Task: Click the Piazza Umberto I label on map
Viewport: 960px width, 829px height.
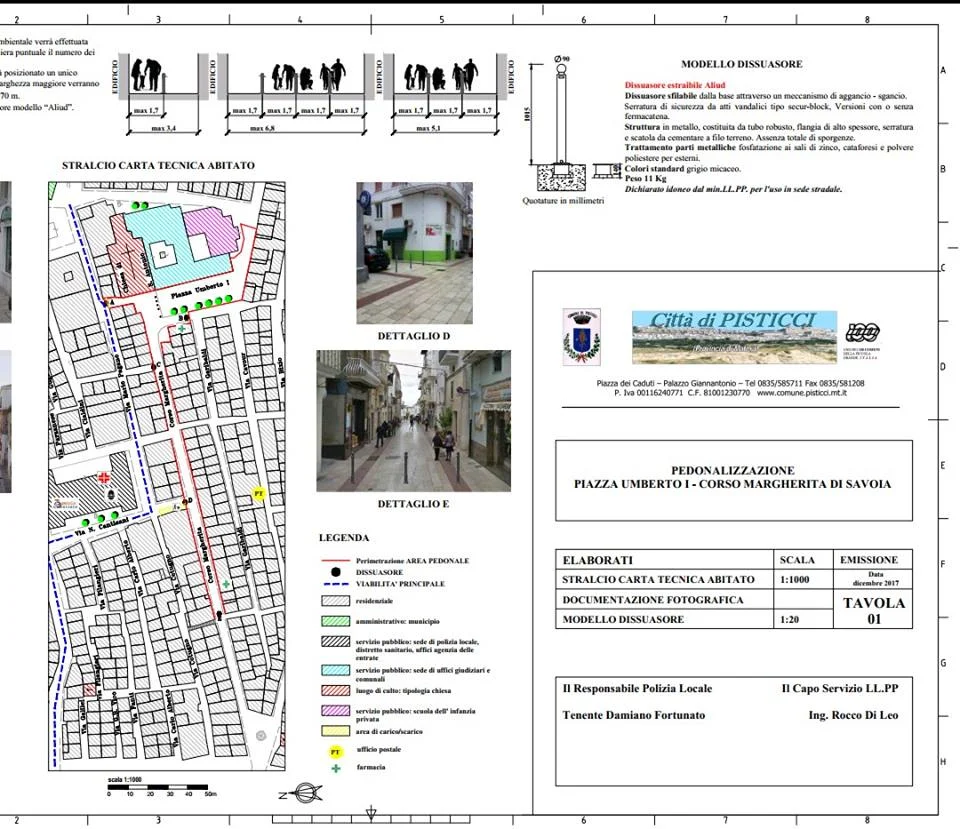Action: coord(200,289)
